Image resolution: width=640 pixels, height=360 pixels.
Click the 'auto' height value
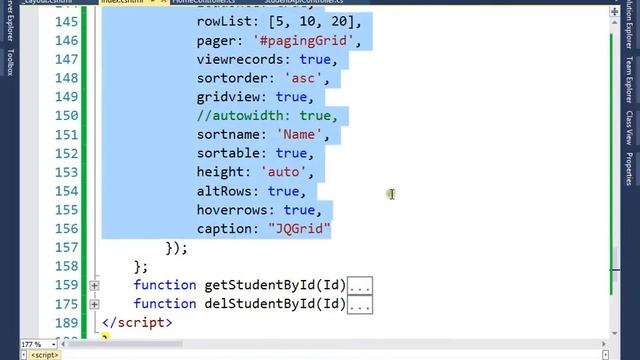pos(283,172)
